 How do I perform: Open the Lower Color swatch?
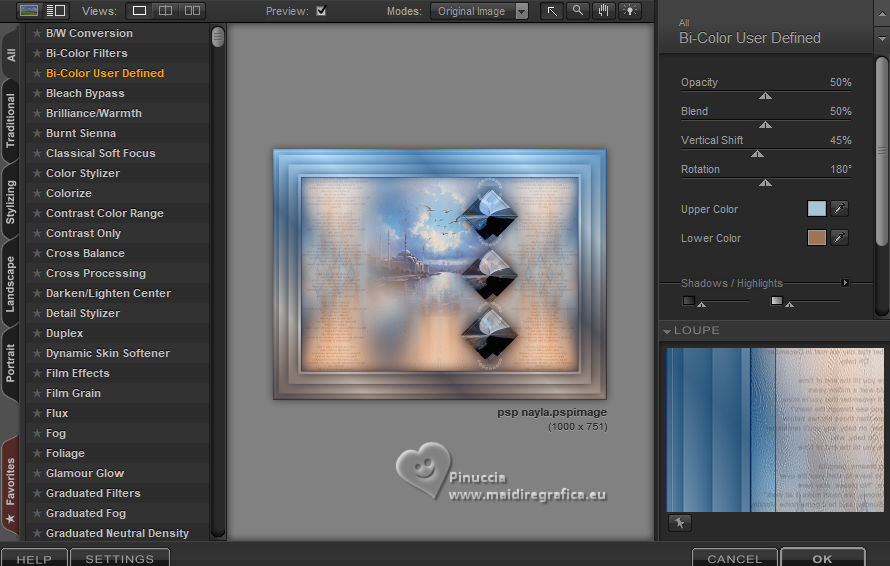click(816, 237)
